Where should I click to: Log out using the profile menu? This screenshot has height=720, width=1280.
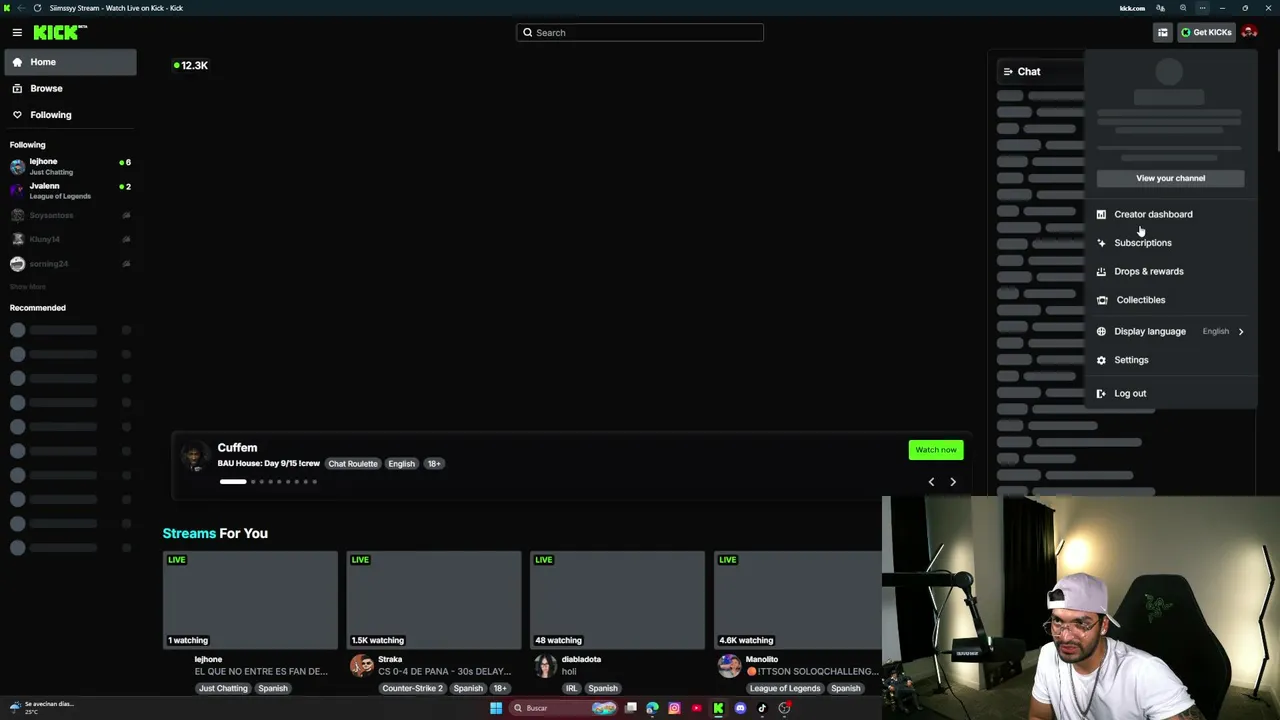pyautogui.click(x=1170, y=393)
